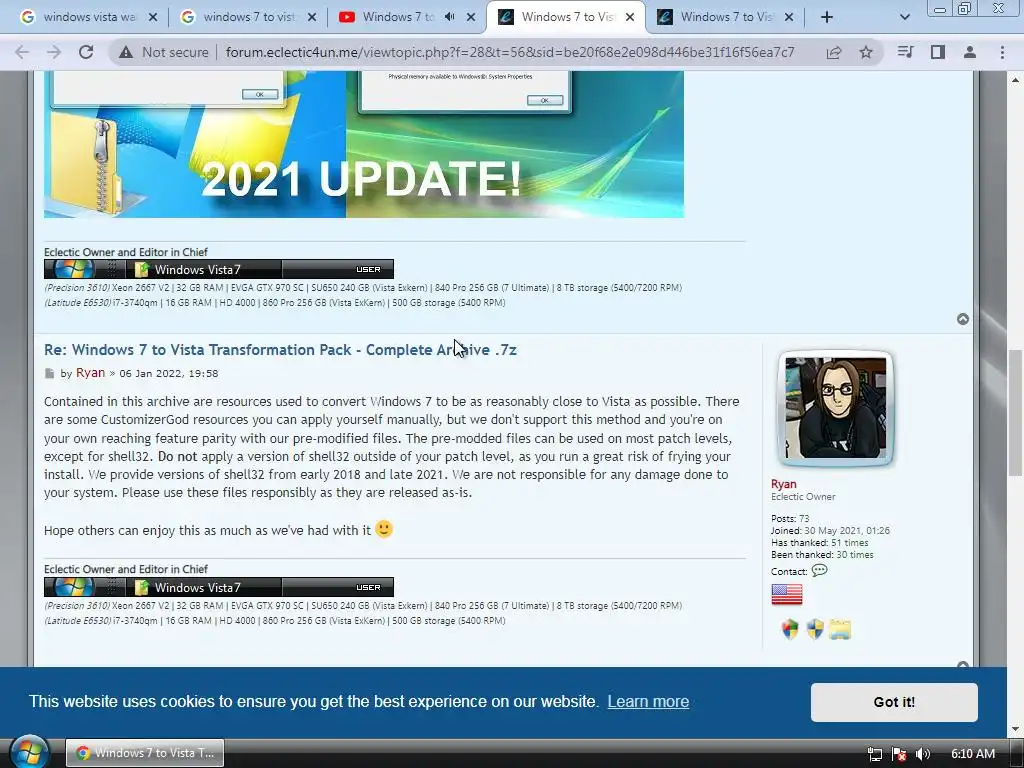Click upper Windows Vista 7 user bar

(219, 269)
